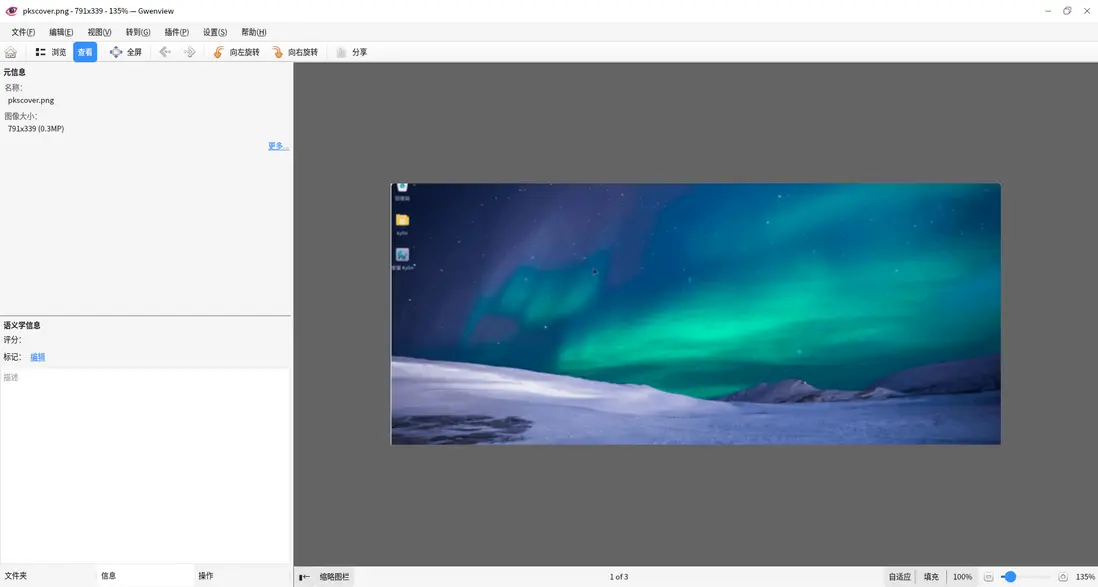Go to the previous image arrow

[x=165, y=52]
